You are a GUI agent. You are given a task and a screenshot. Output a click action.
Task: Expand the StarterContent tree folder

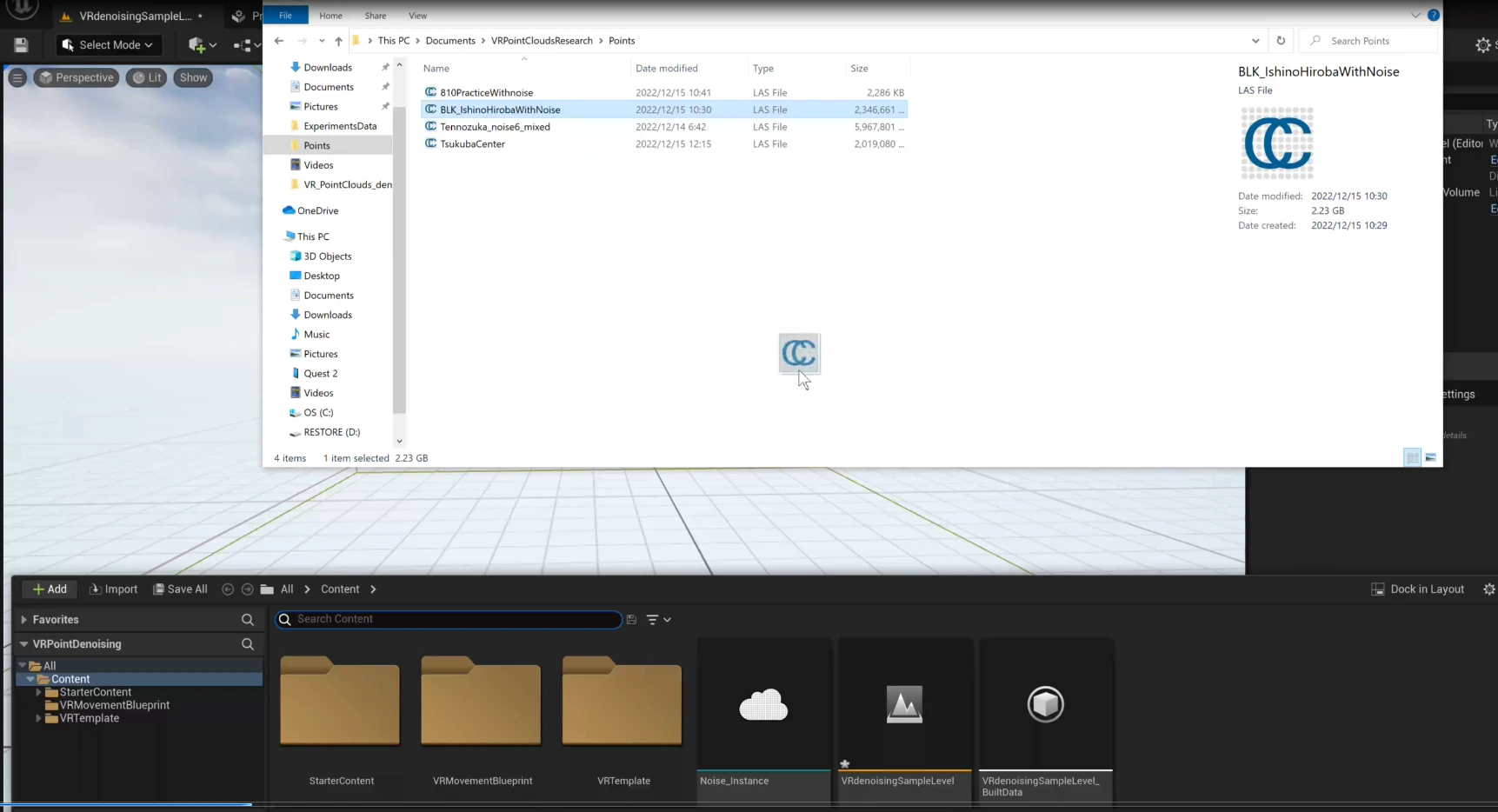38,692
